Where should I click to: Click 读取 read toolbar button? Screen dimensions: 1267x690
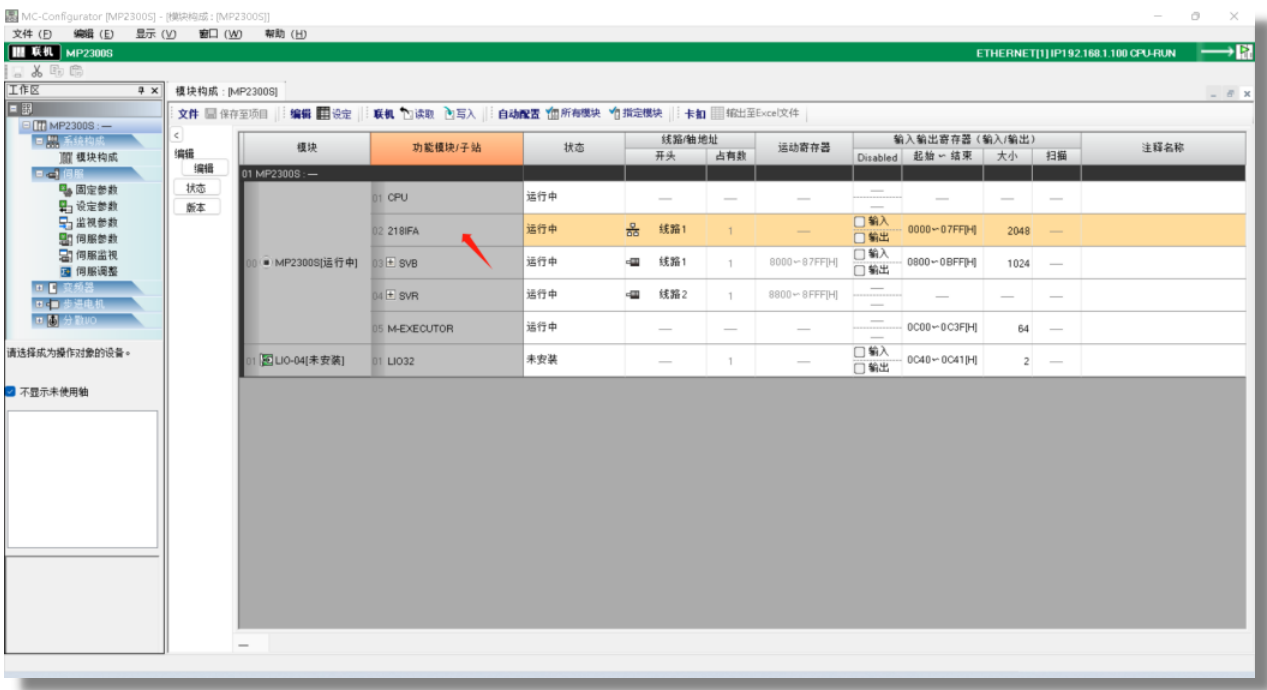[x=417, y=114]
